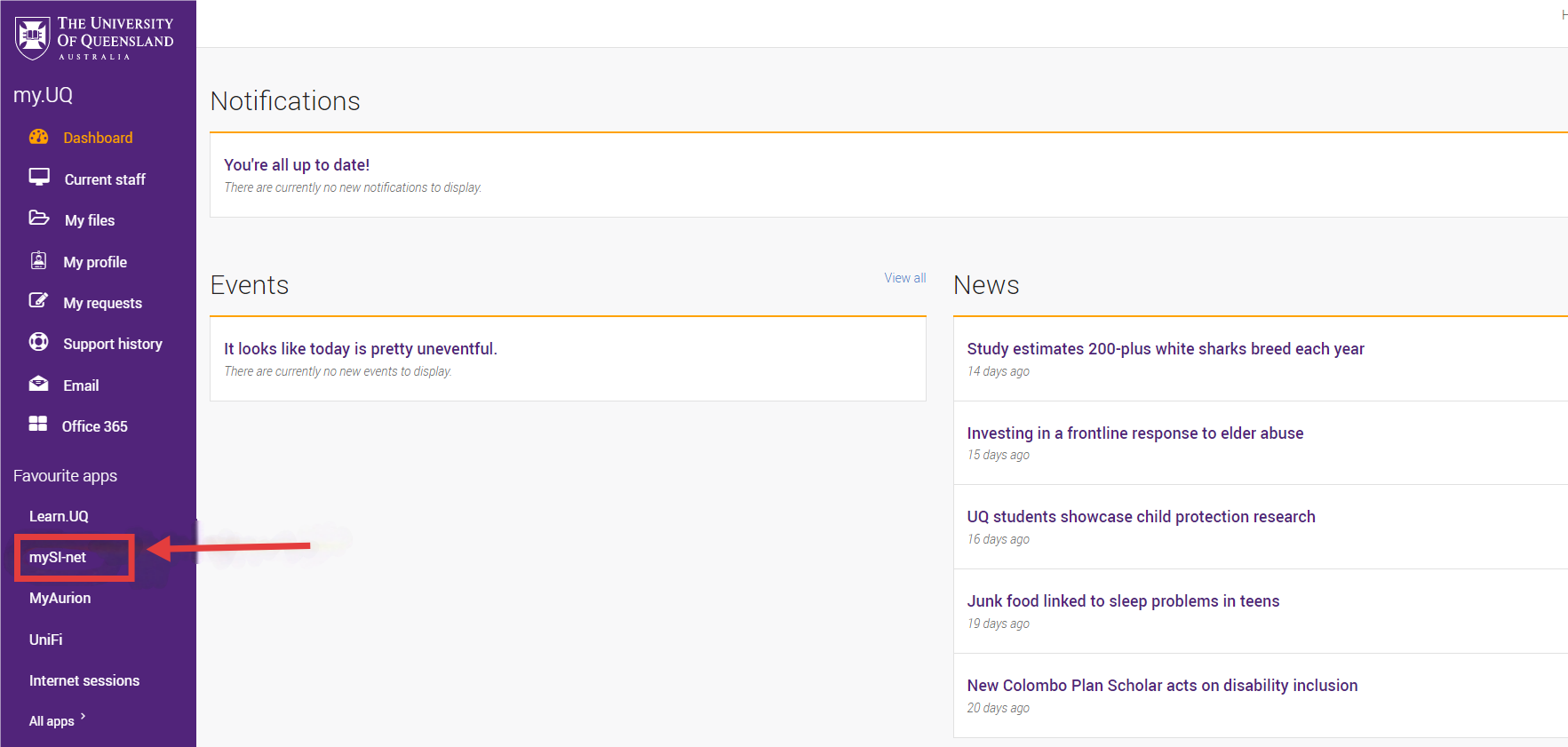
Task: Click the Notifications heading
Action: pyautogui.click(x=285, y=101)
